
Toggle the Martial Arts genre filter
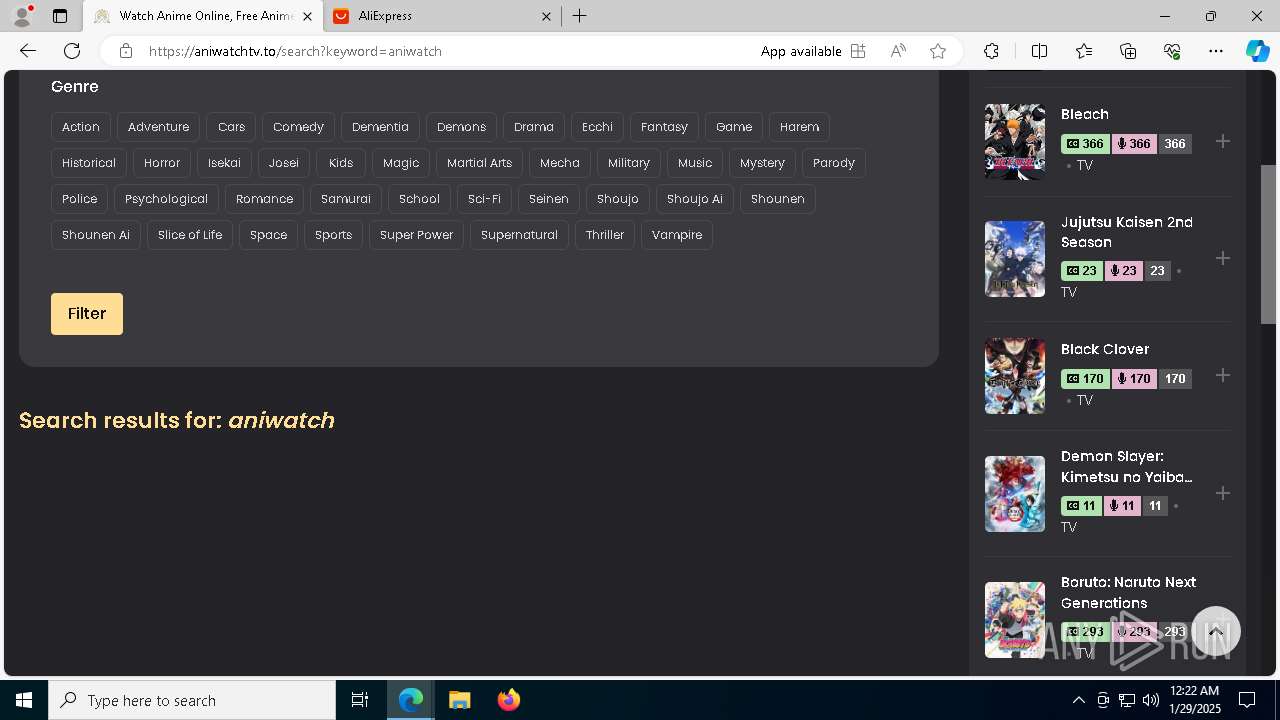point(479,163)
